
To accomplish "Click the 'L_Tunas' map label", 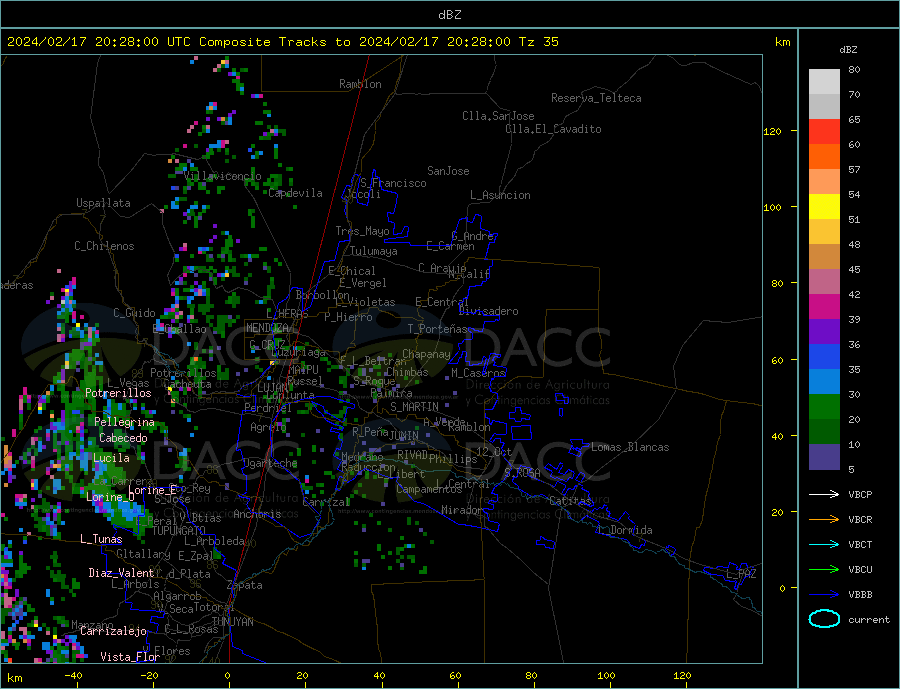I will (x=101, y=539).
